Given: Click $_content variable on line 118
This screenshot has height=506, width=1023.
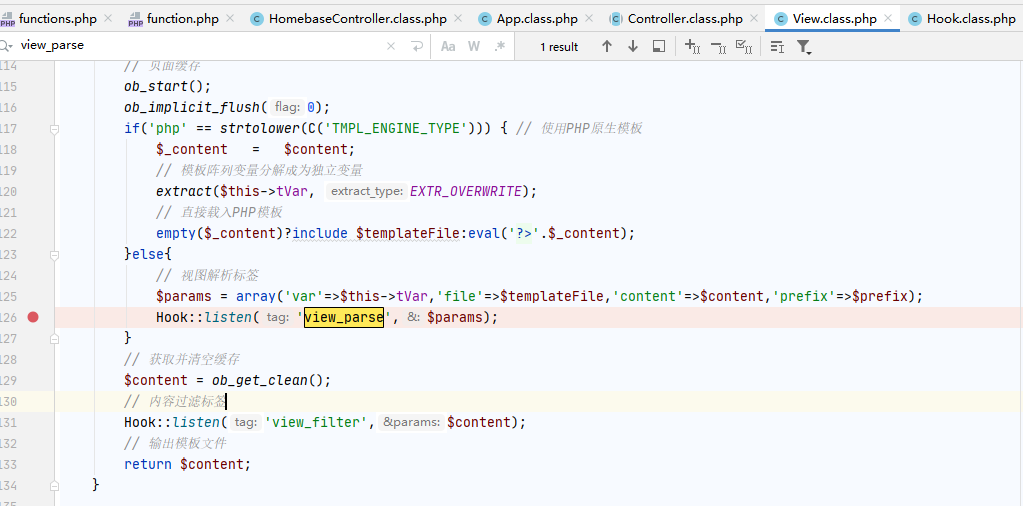Looking at the screenshot, I should click(x=192, y=149).
